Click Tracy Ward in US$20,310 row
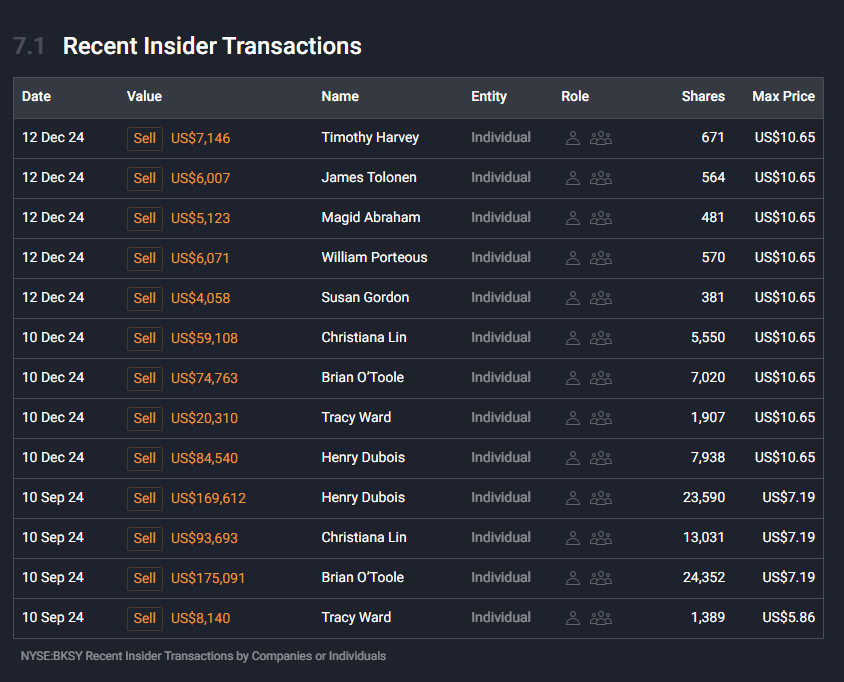The image size is (844, 682). 356,418
